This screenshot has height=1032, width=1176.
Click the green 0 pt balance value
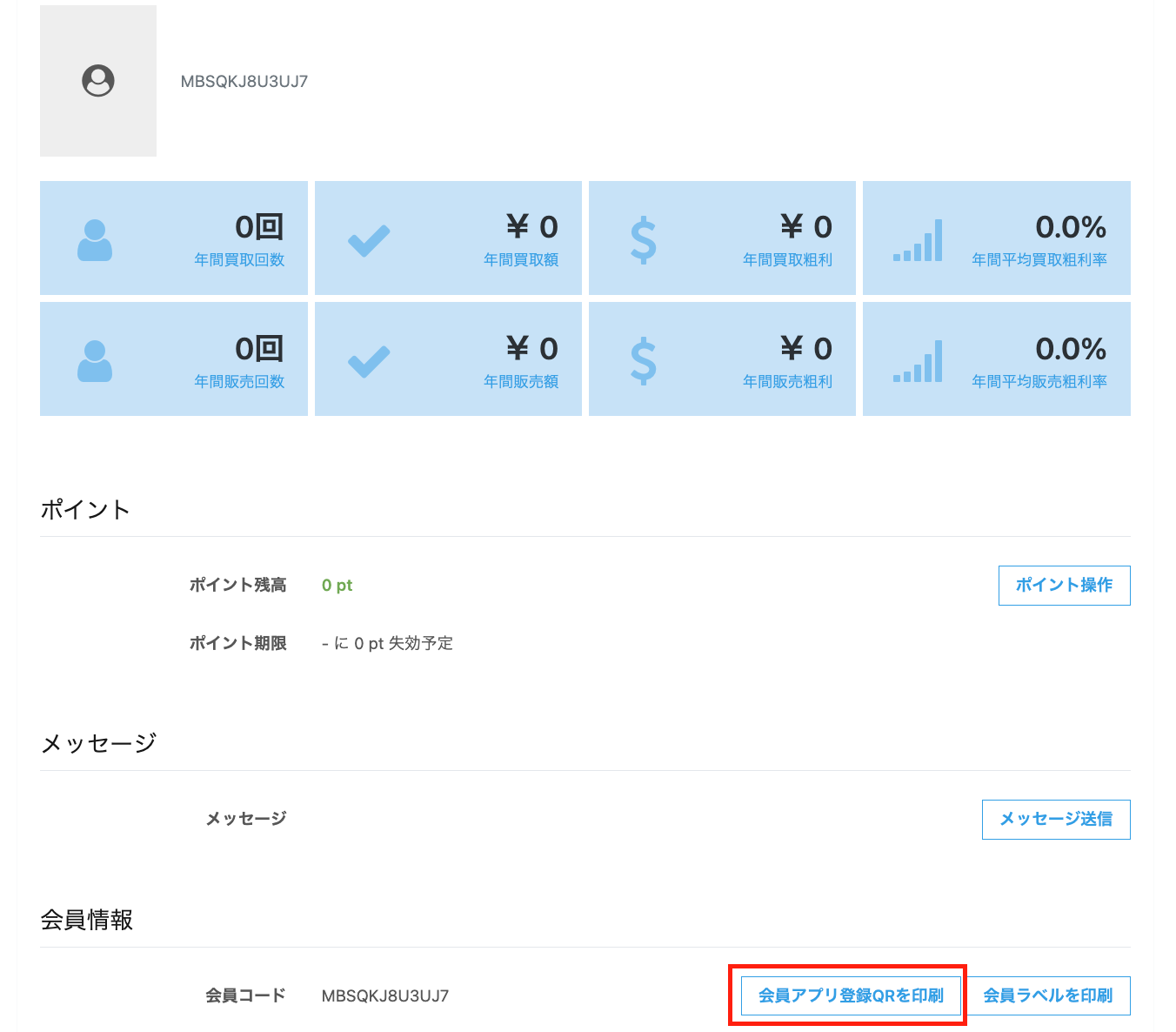(x=337, y=585)
